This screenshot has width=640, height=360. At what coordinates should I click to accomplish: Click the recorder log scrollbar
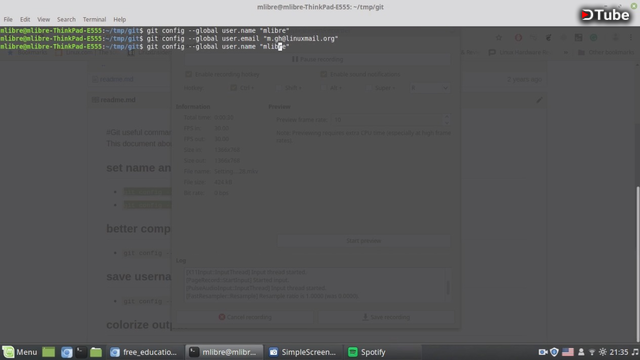pyautogui.click(x=448, y=287)
